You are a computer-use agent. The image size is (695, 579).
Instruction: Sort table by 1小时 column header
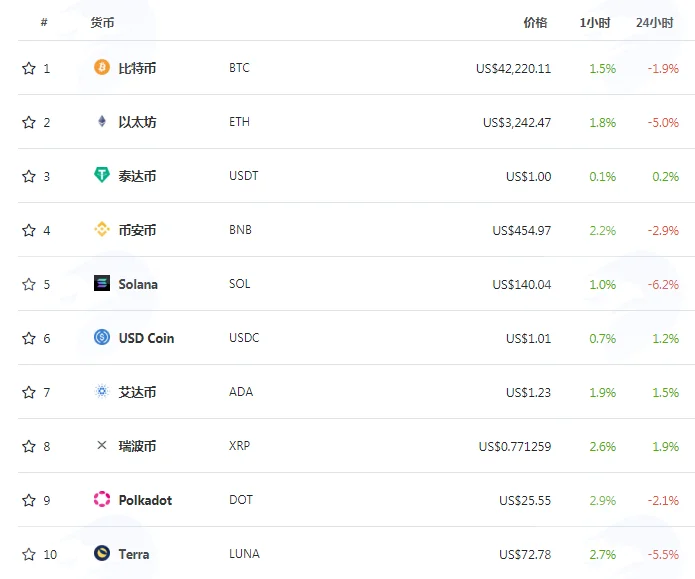[595, 23]
